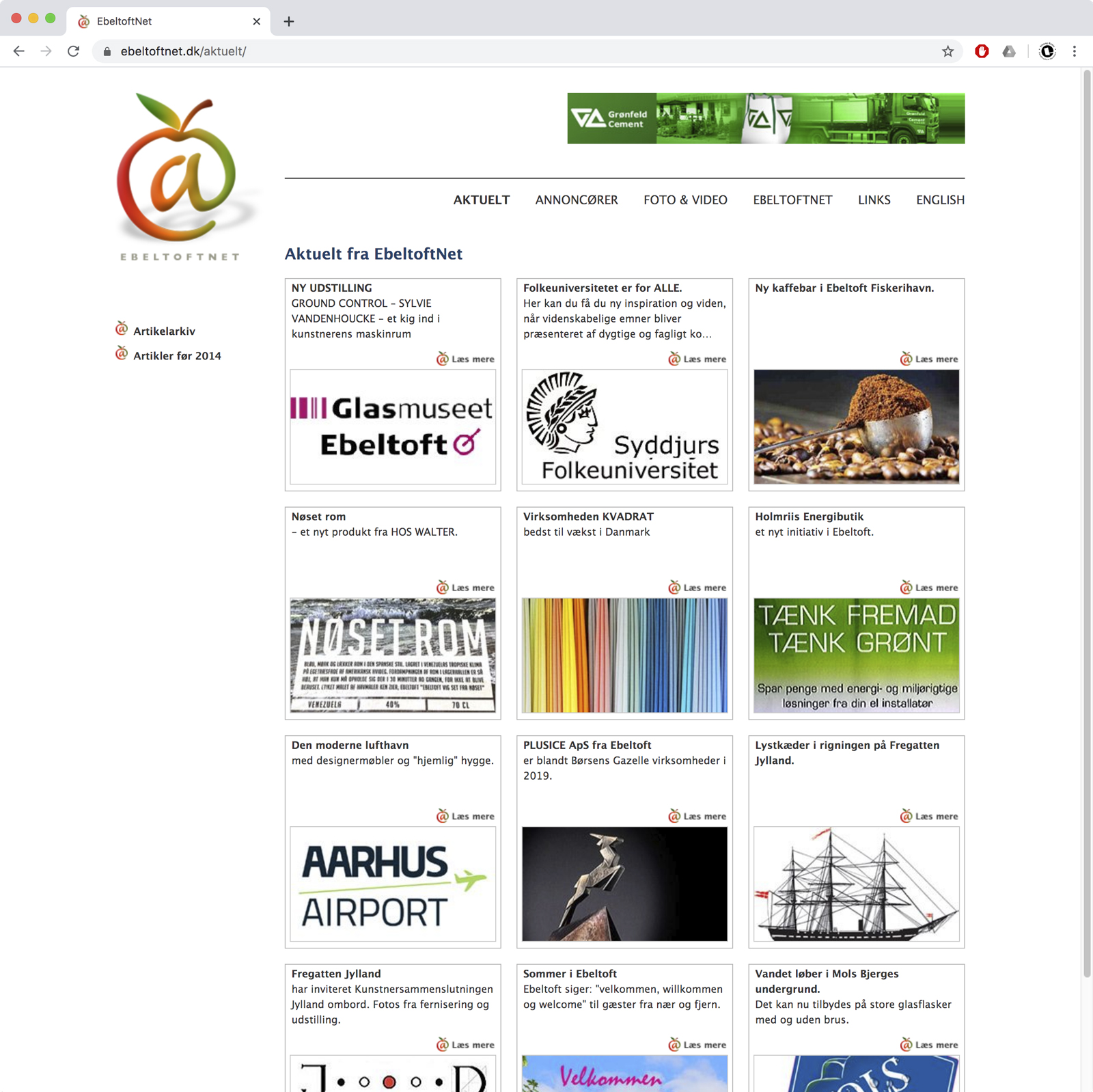Click Læs mere apple icon in Ny kaffebar card
1093x1092 pixels.
[x=906, y=358]
